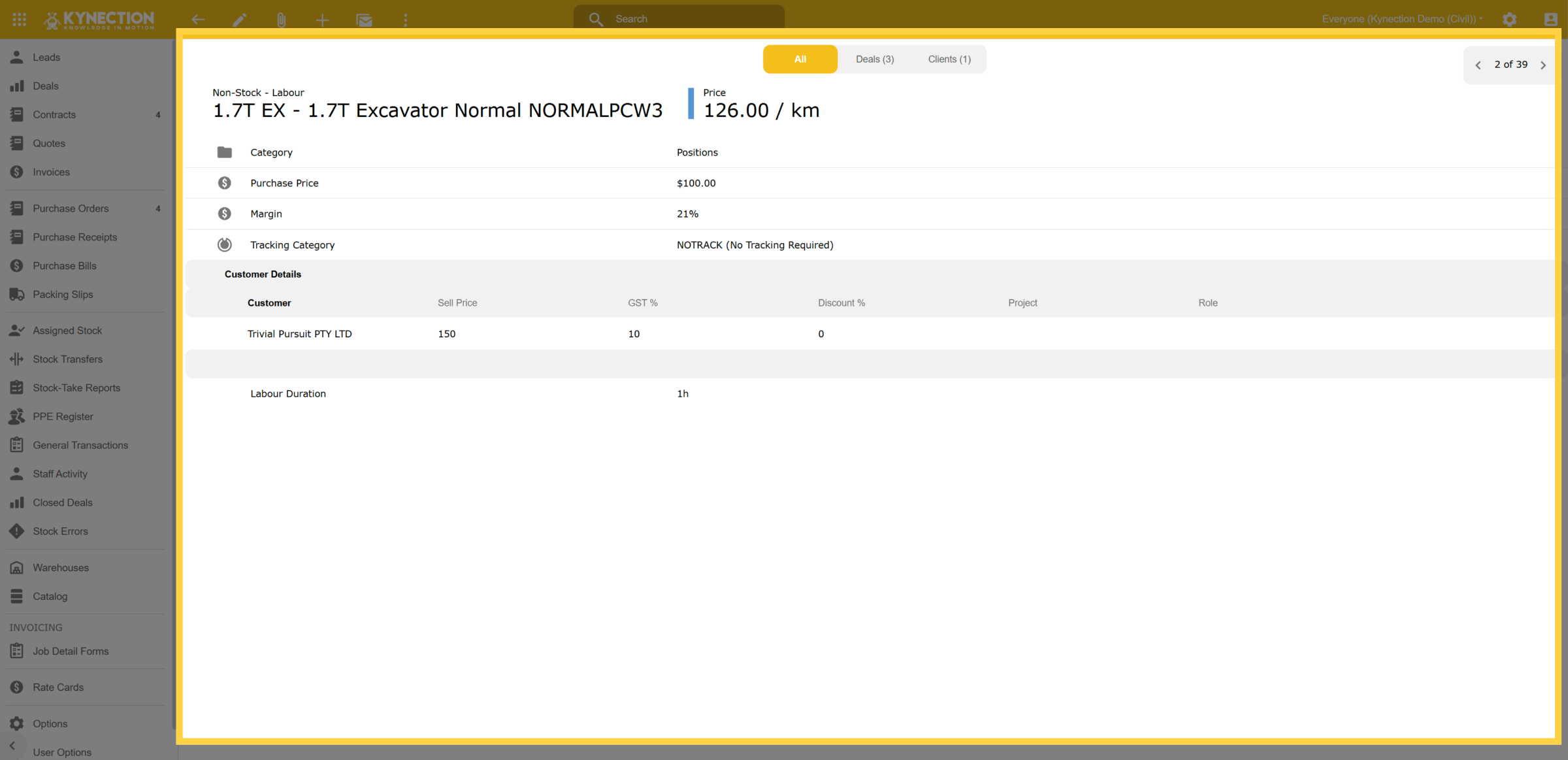Click the user account icon
Screen dimensions: 1568x760
coord(1550,19)
